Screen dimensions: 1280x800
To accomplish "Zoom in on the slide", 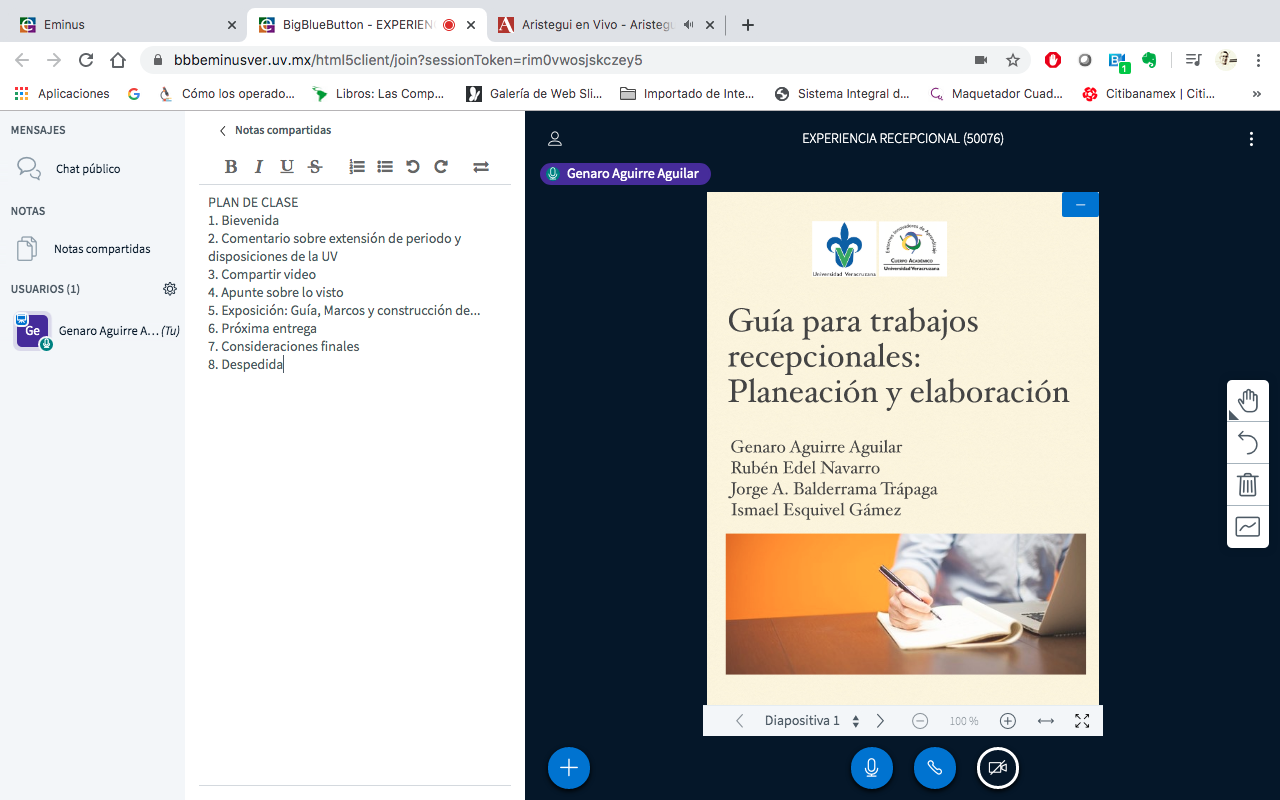I will pyautogui.click(x=1007, y=721).
